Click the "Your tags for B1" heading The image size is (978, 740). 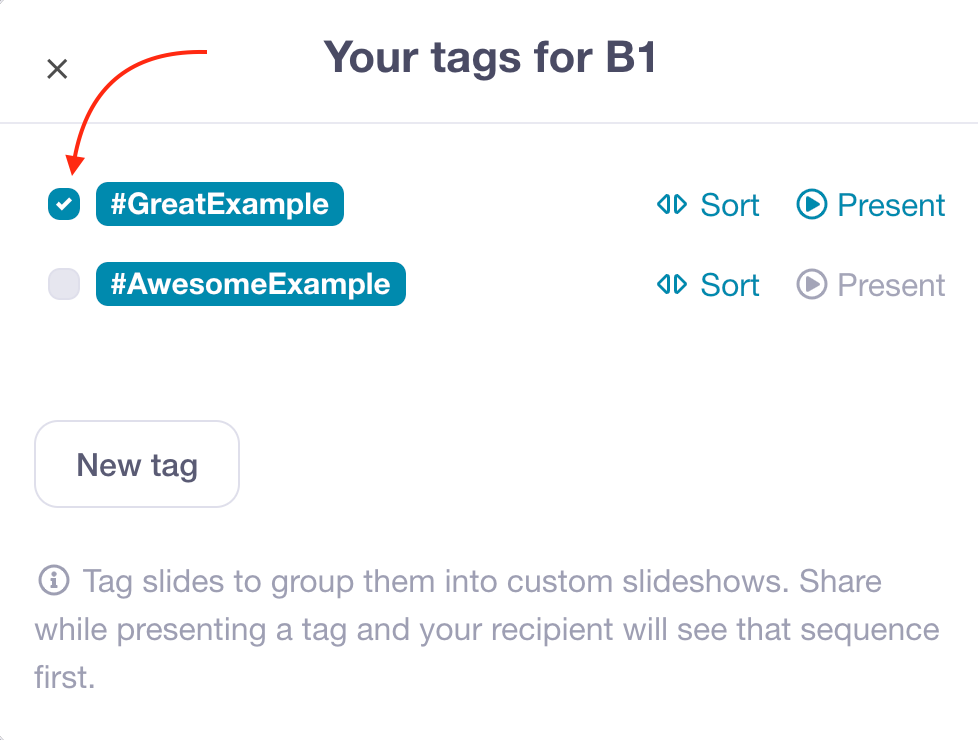490,58
